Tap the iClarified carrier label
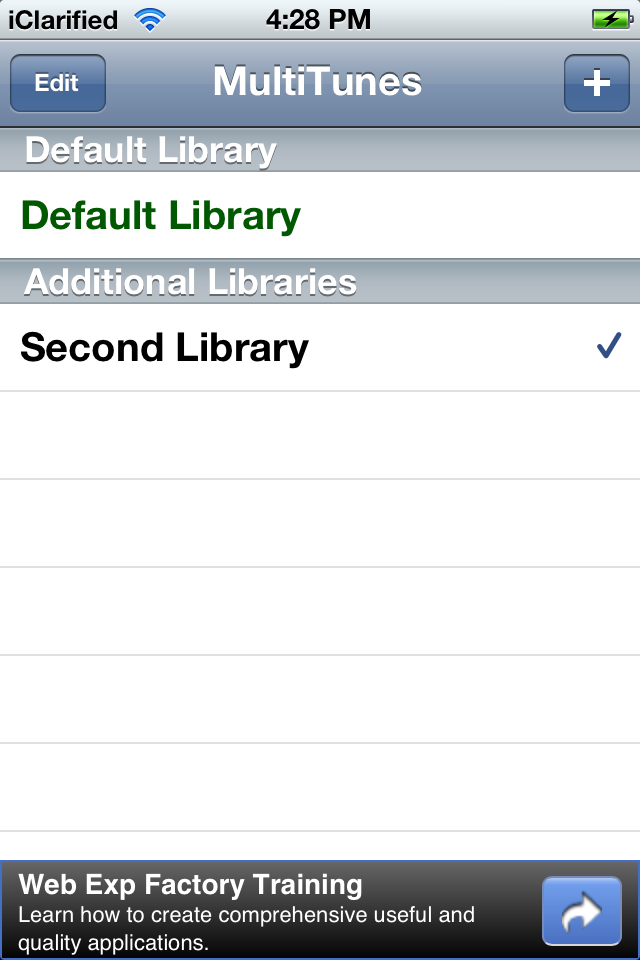This screenshot has height=960, width=640. click(x=62, y=19)
